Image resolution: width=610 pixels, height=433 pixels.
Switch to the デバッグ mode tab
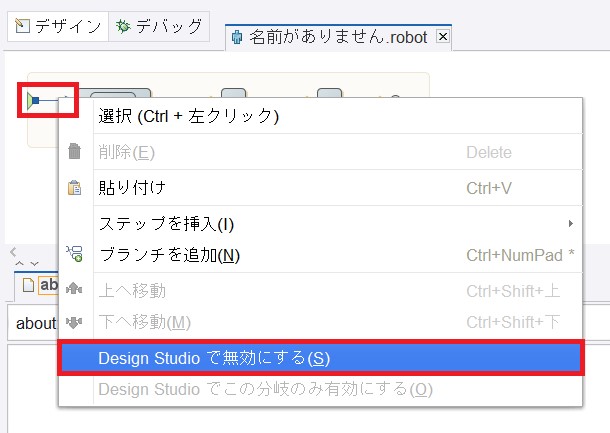(159, 26)
